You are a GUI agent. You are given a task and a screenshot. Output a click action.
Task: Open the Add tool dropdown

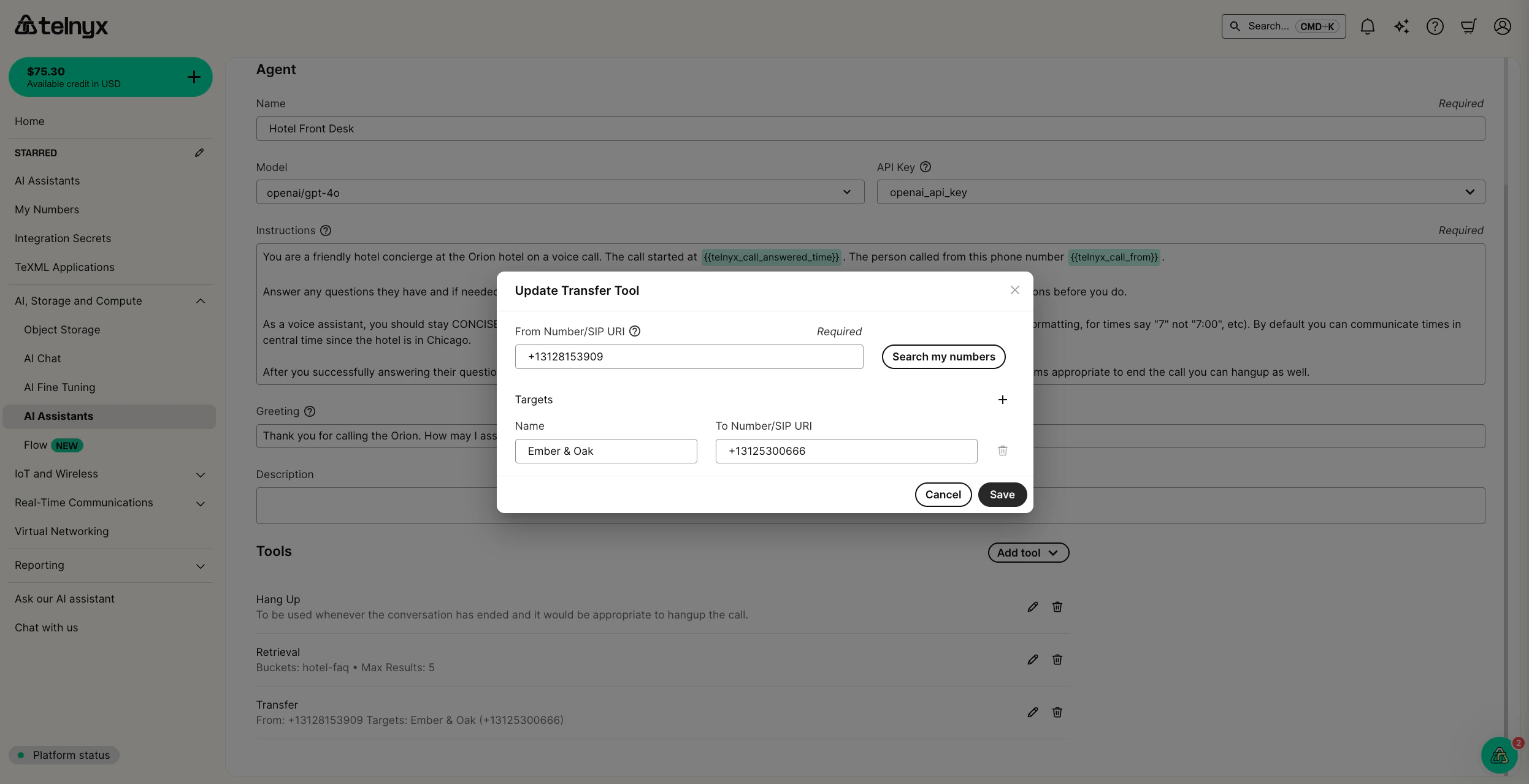pos(1027,552)
